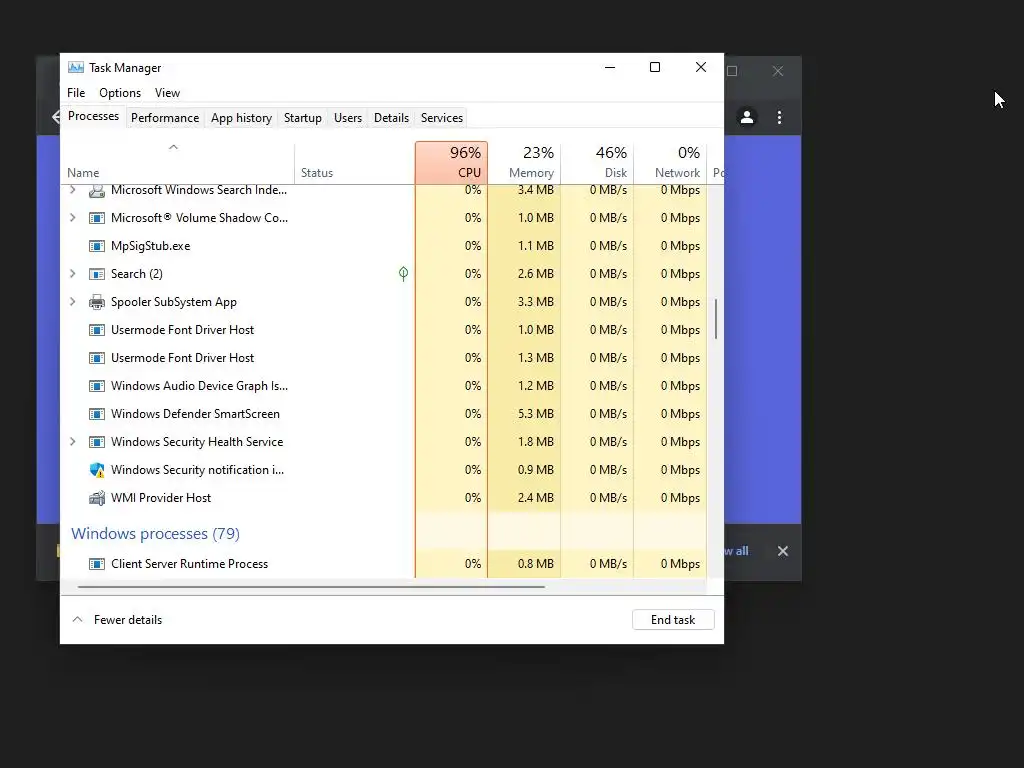The height and width of the screenshot is (768, 1024).
Task: Click the Windows Audio Device Graph icon
Action: [x=97, y=386]
